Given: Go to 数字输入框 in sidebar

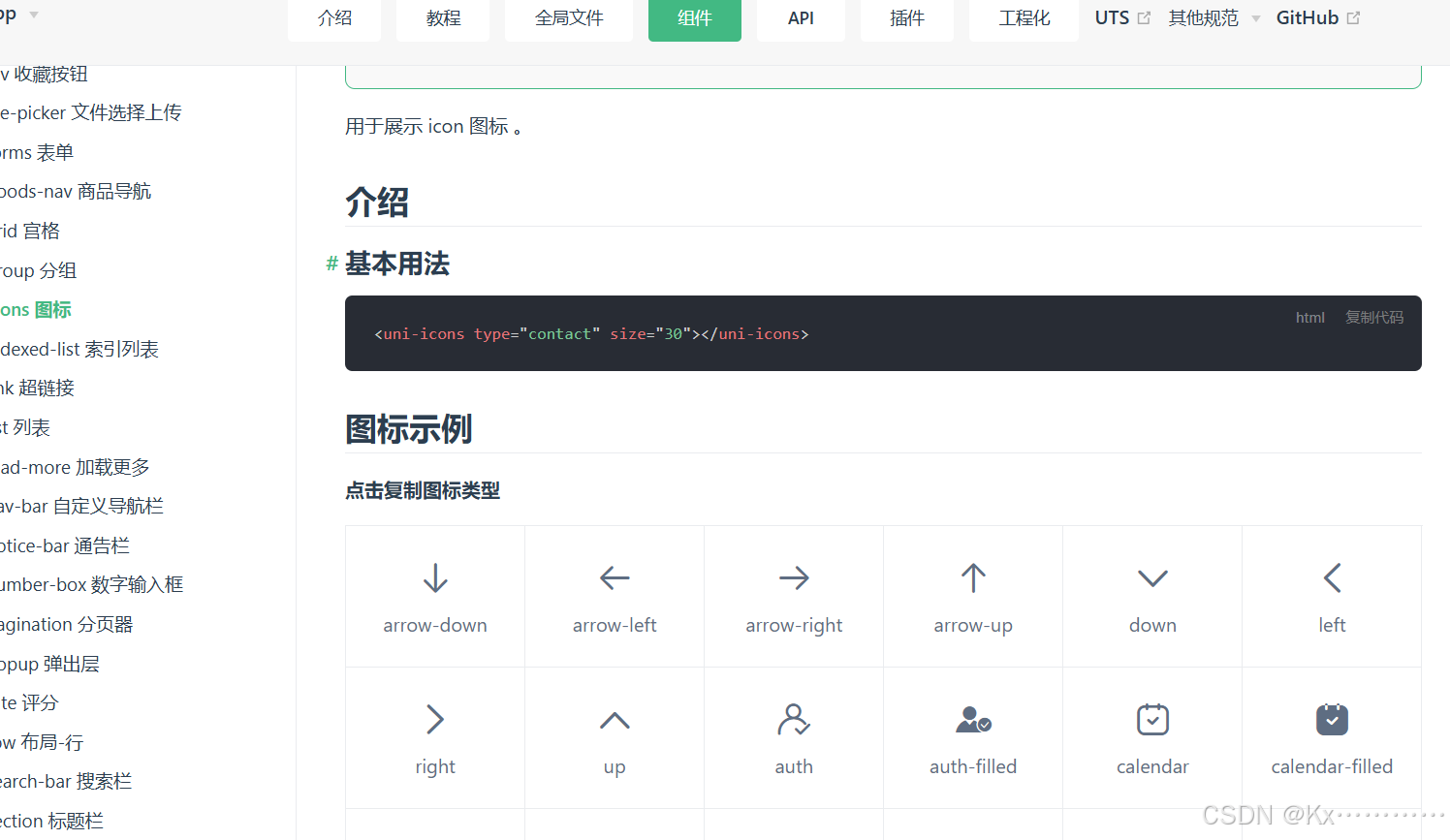Looking at the screenshot, I should tap(92, 584).
